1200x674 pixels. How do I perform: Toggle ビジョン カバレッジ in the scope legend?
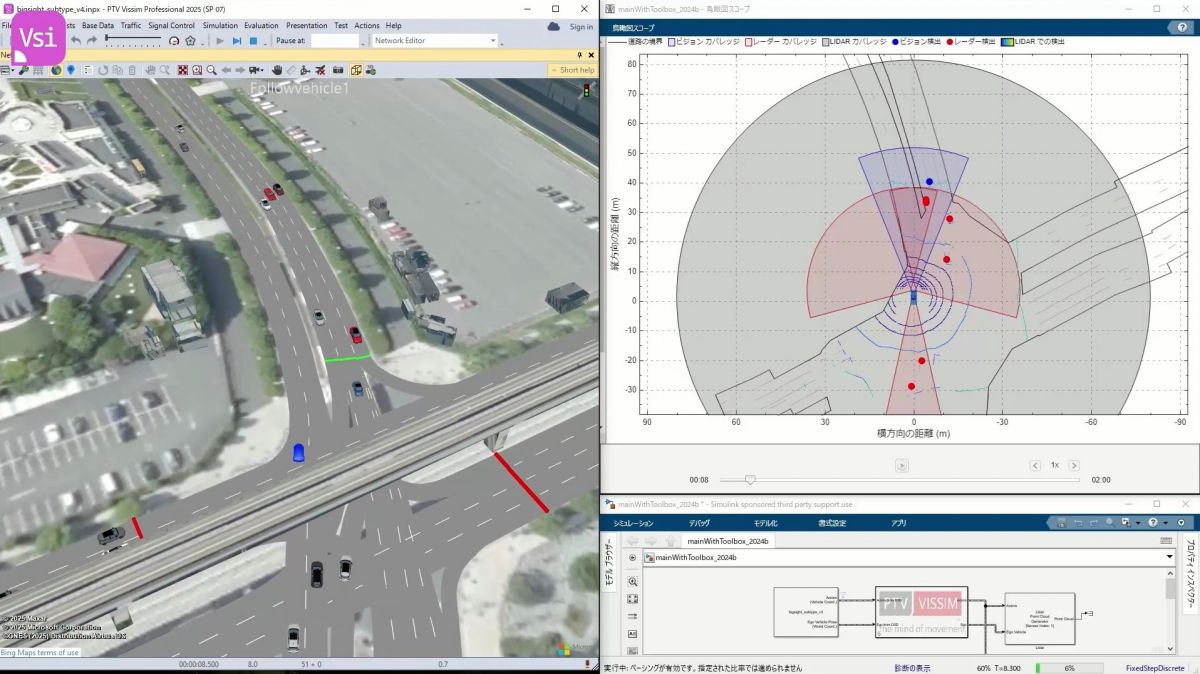click(x=671, y=42)
